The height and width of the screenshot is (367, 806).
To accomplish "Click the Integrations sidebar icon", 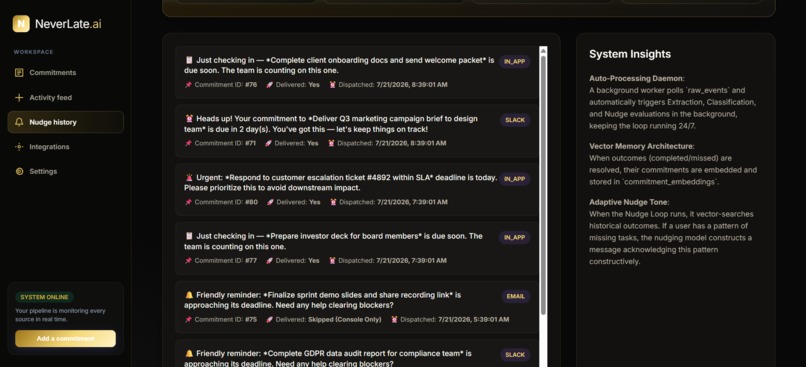I will 19,147.
